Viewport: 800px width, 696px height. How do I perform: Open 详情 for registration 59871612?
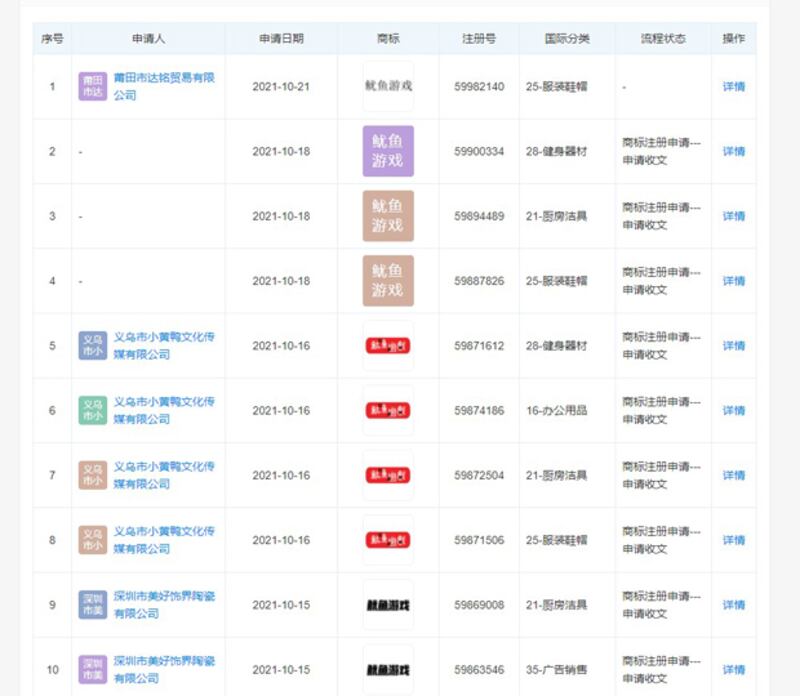pyautogui.click(x=734, y=346)
